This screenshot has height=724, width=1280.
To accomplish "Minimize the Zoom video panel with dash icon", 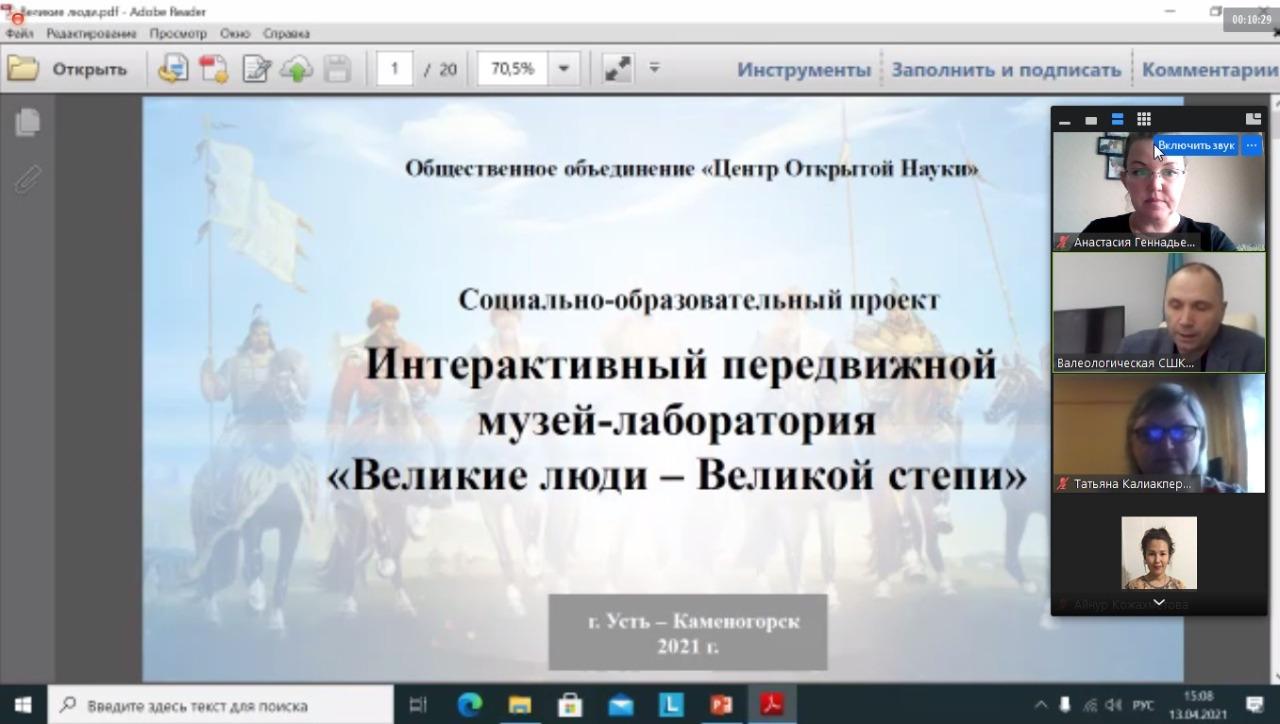I will (1065, 120).
